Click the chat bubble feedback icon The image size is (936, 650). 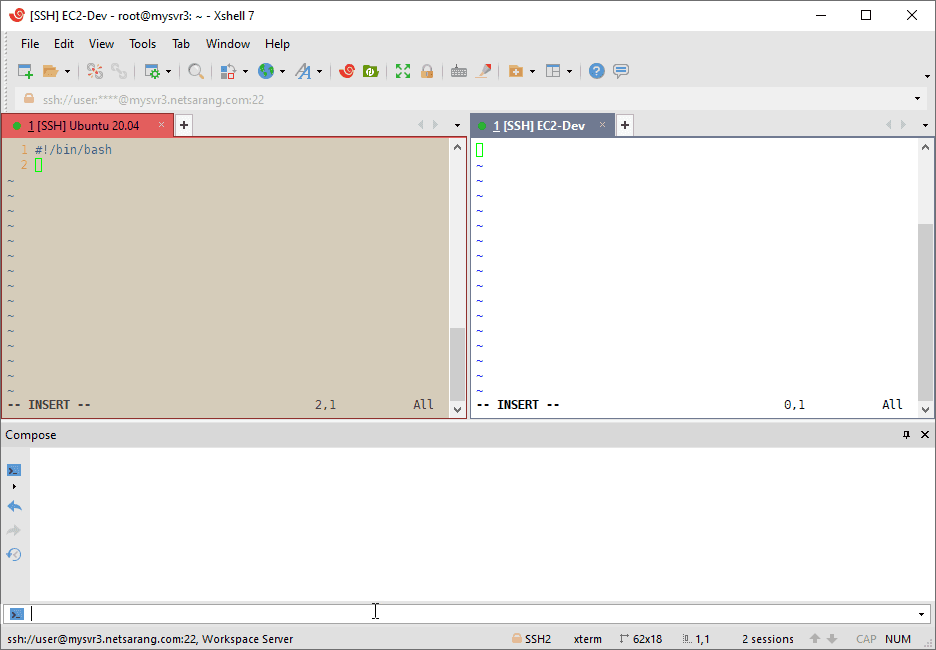tap(621, 72)
